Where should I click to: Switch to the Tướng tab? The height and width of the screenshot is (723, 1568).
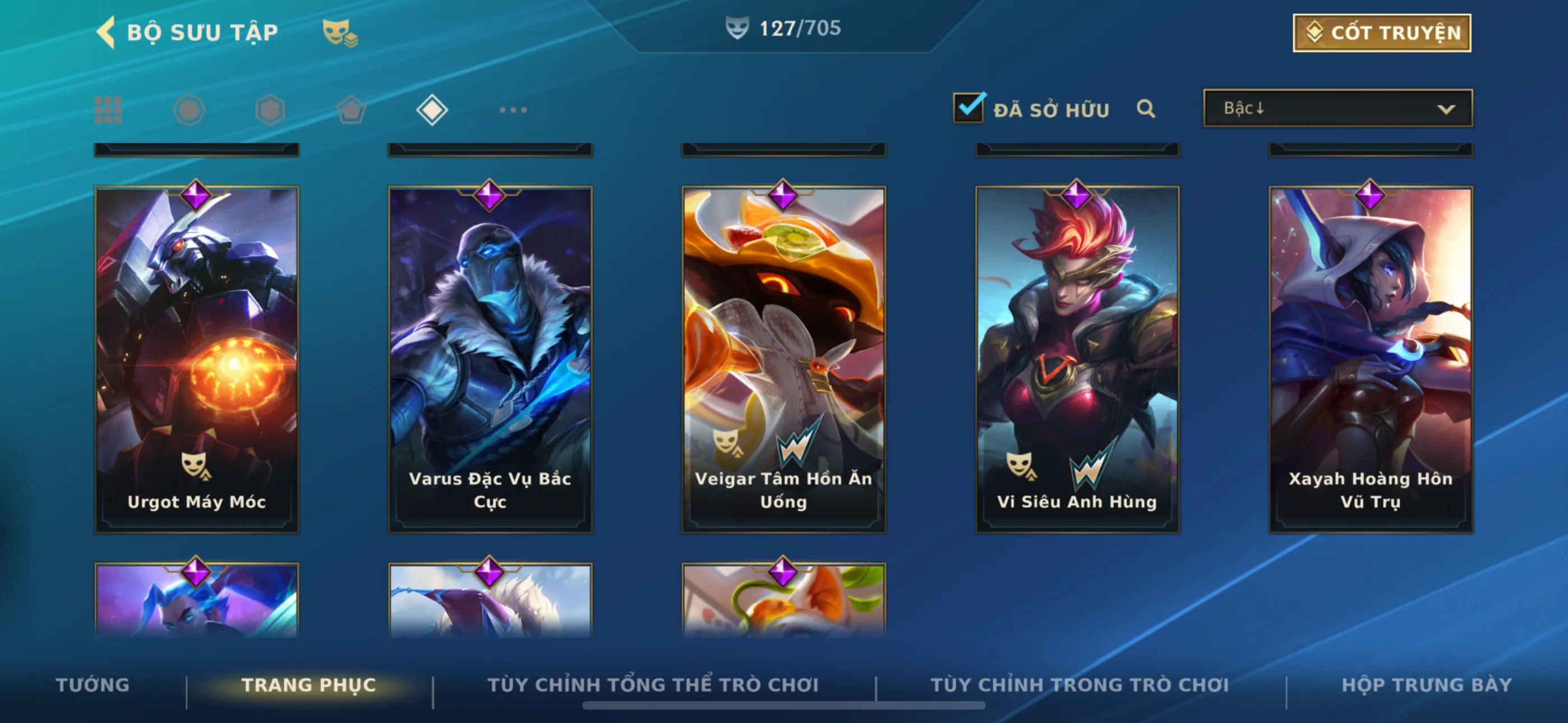[93, 685]
